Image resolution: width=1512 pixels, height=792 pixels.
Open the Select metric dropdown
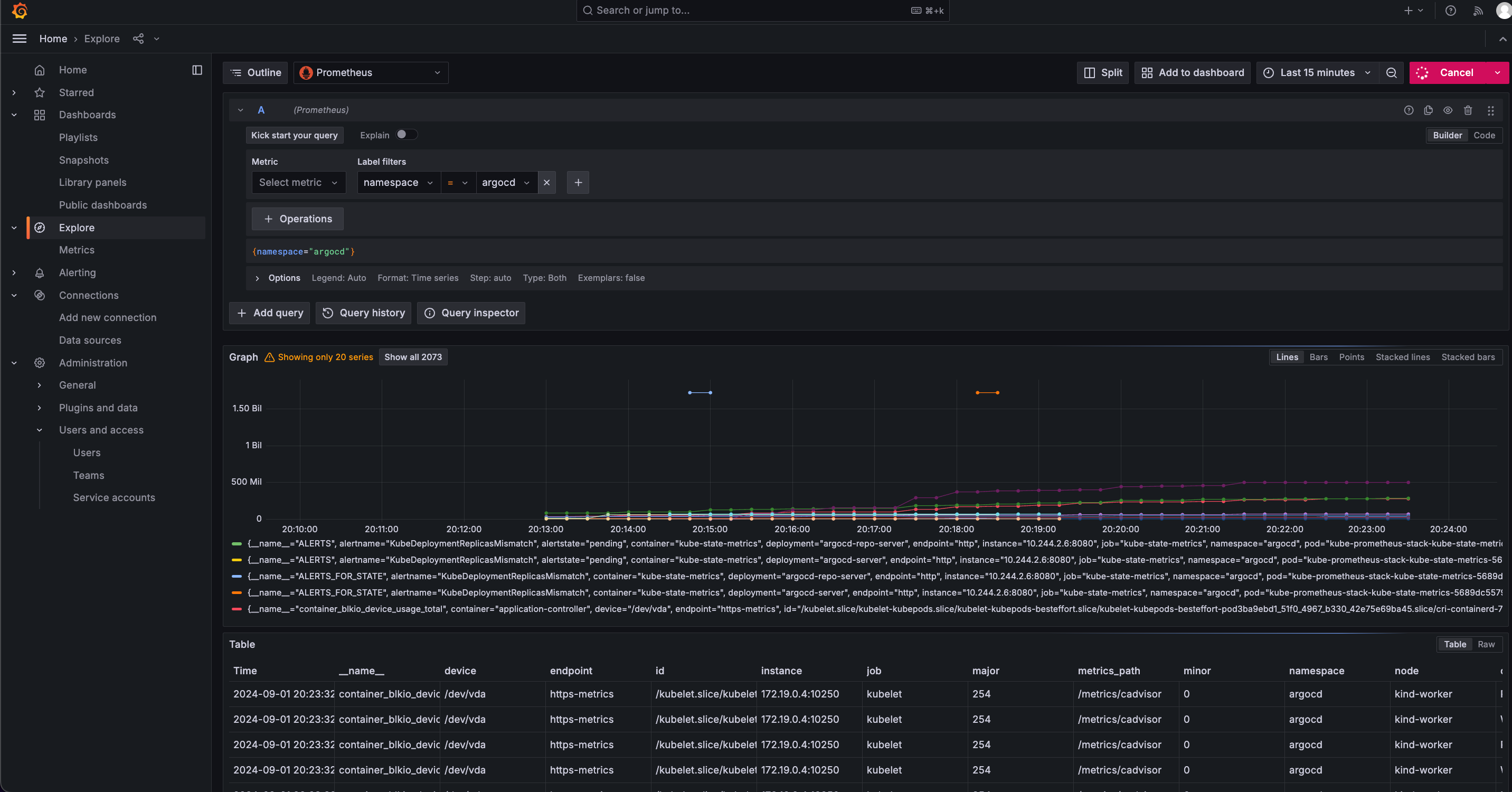298,183
